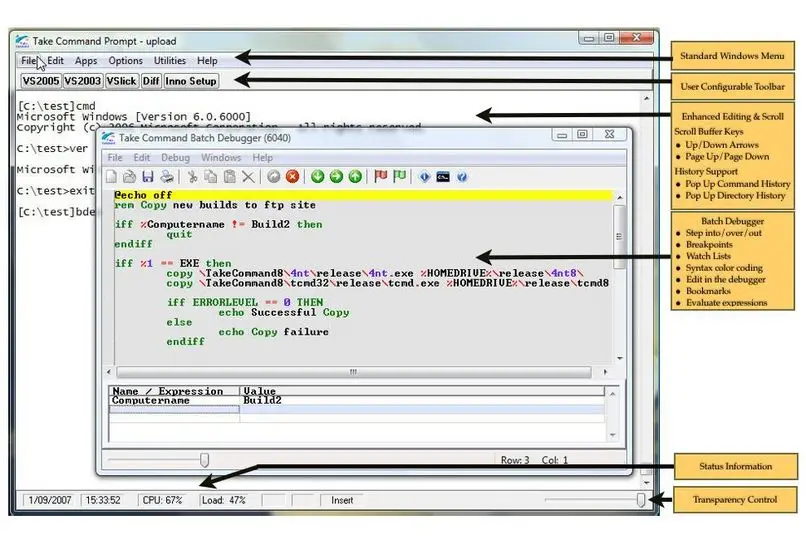The height and width of the screenshot is (540, 806).
Task: Click the green Step Out up-arrow icon
Action: 355,177
